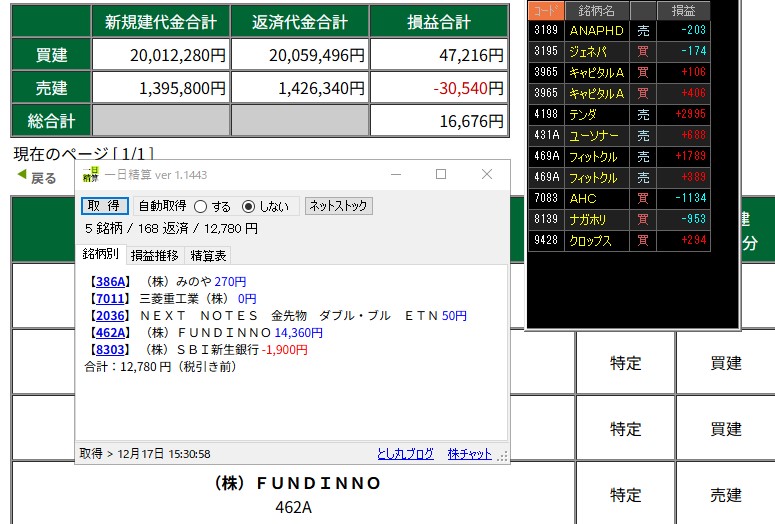Minimize the 一日精算 window
Screen dimensions: 775x524
[395, 174]
